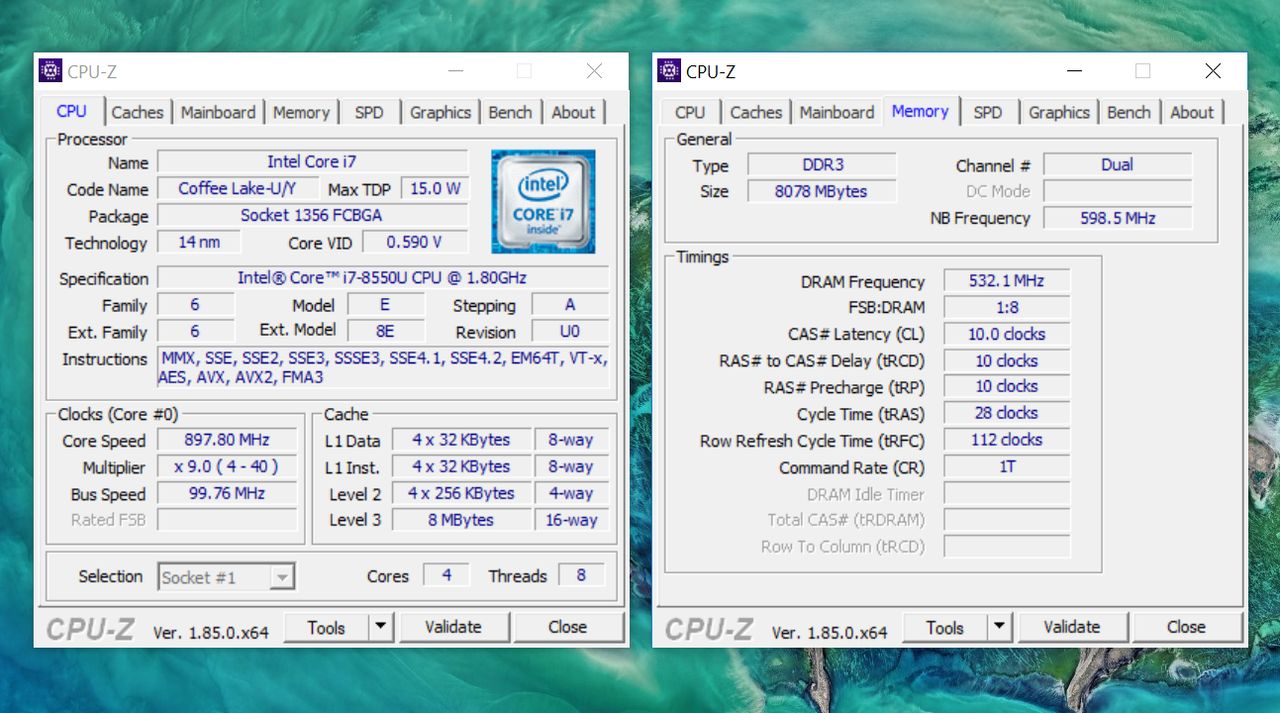Click Stepping value A

click(570, 305)
